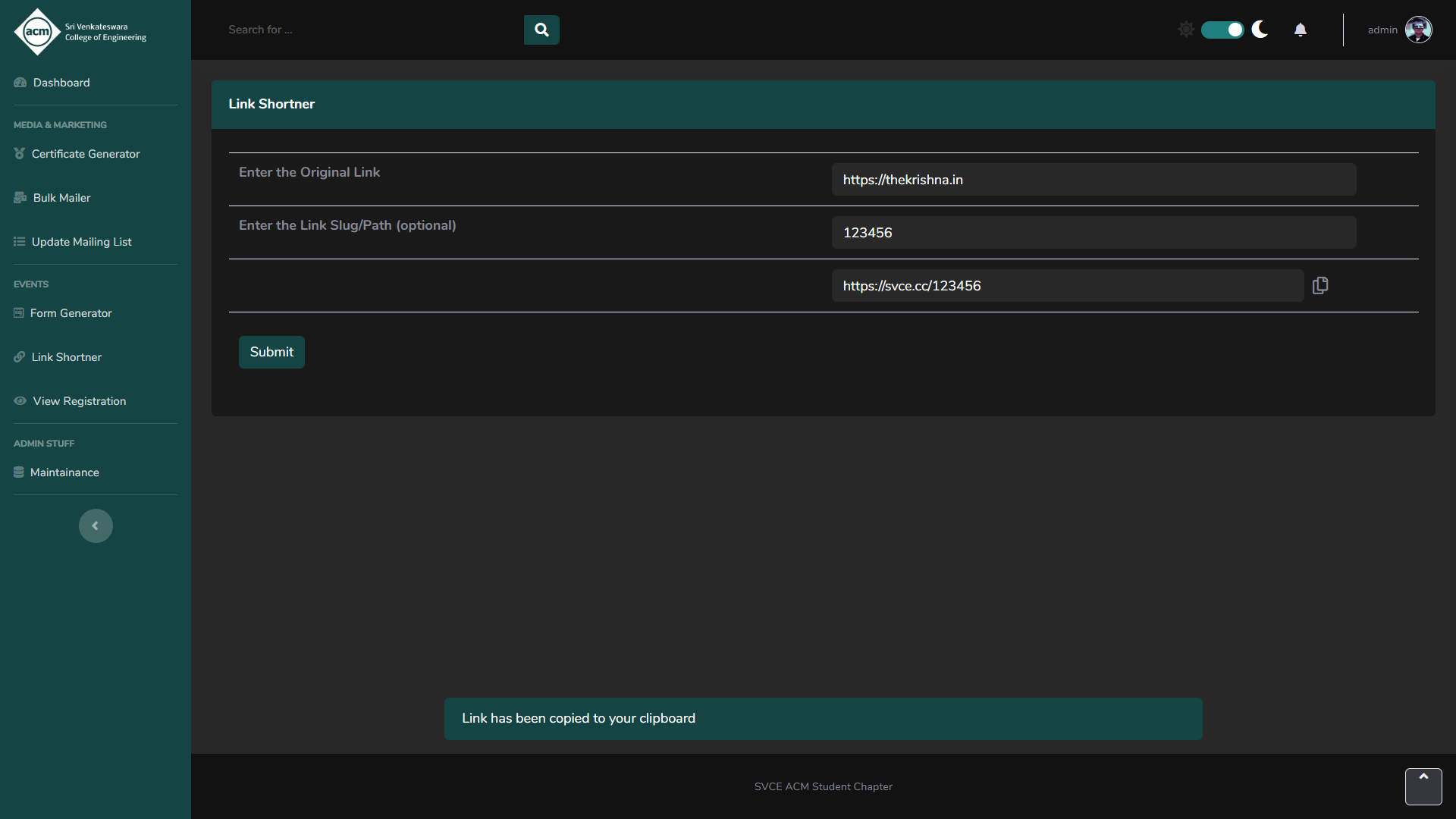Collapse the sidebar with the chevron button

[96, 526]
